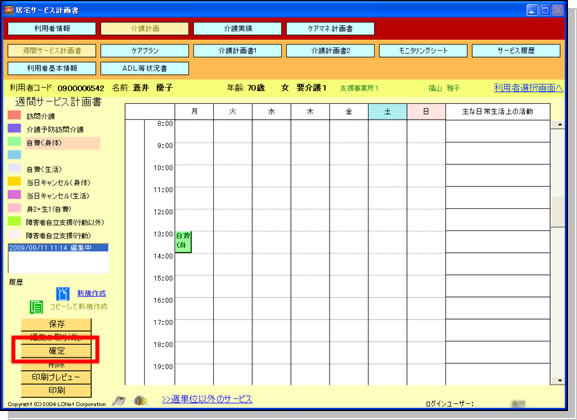This screenshot has height=420, width=577.
Task: Click the 印刷プレビュー button
Action: coord(56,377)
